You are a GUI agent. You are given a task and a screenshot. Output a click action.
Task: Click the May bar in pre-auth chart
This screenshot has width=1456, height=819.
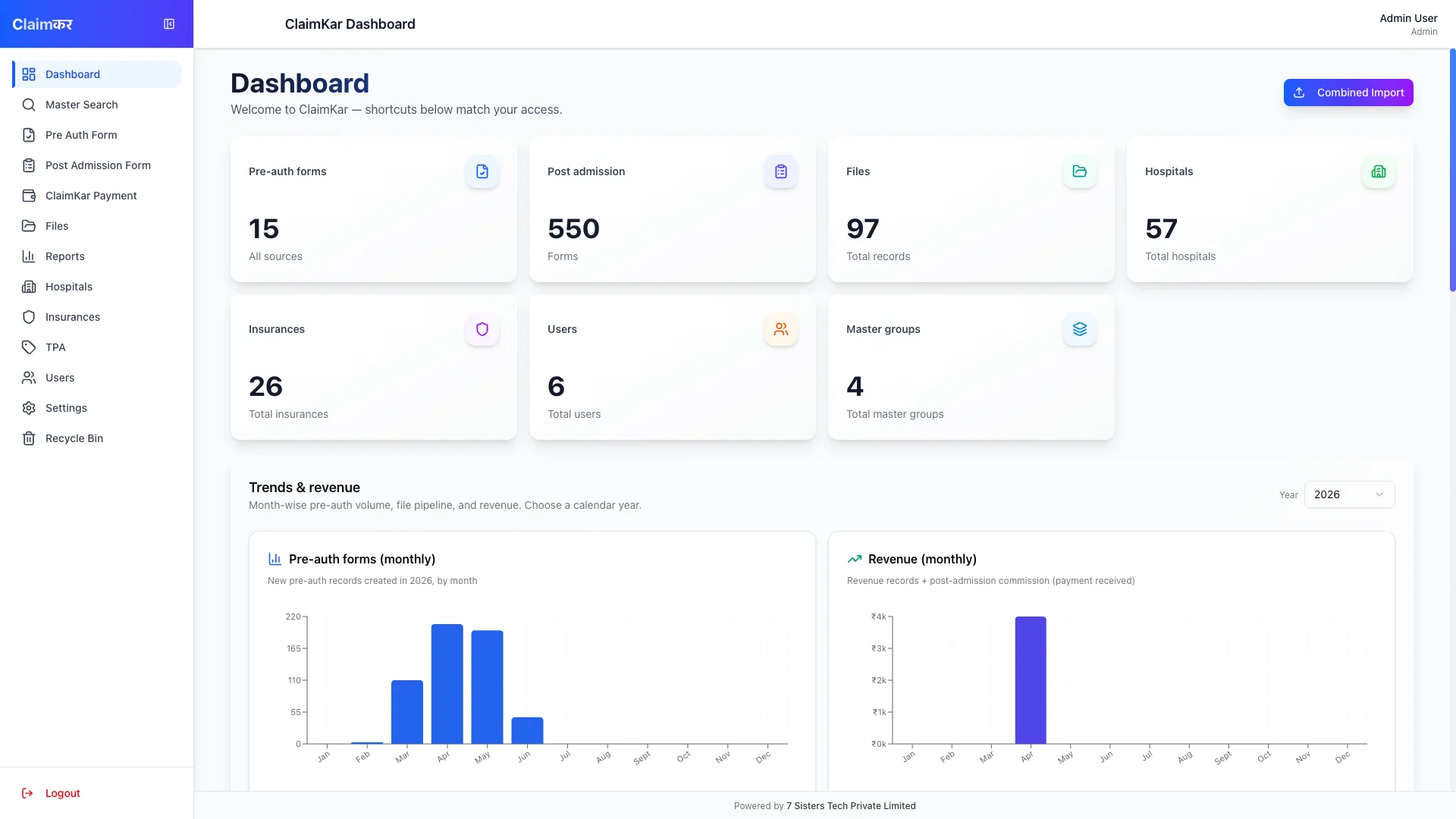(x=487, y=687)
